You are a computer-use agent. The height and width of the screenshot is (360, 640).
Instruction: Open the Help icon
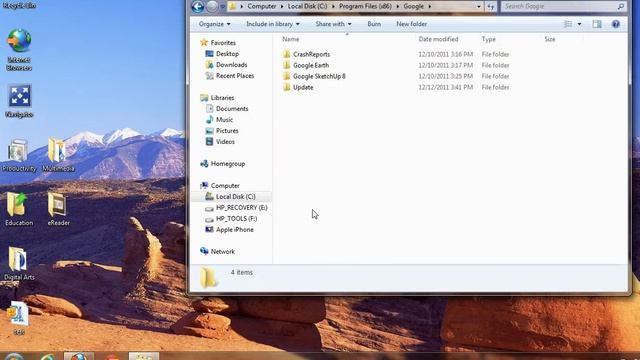[616, 24]
